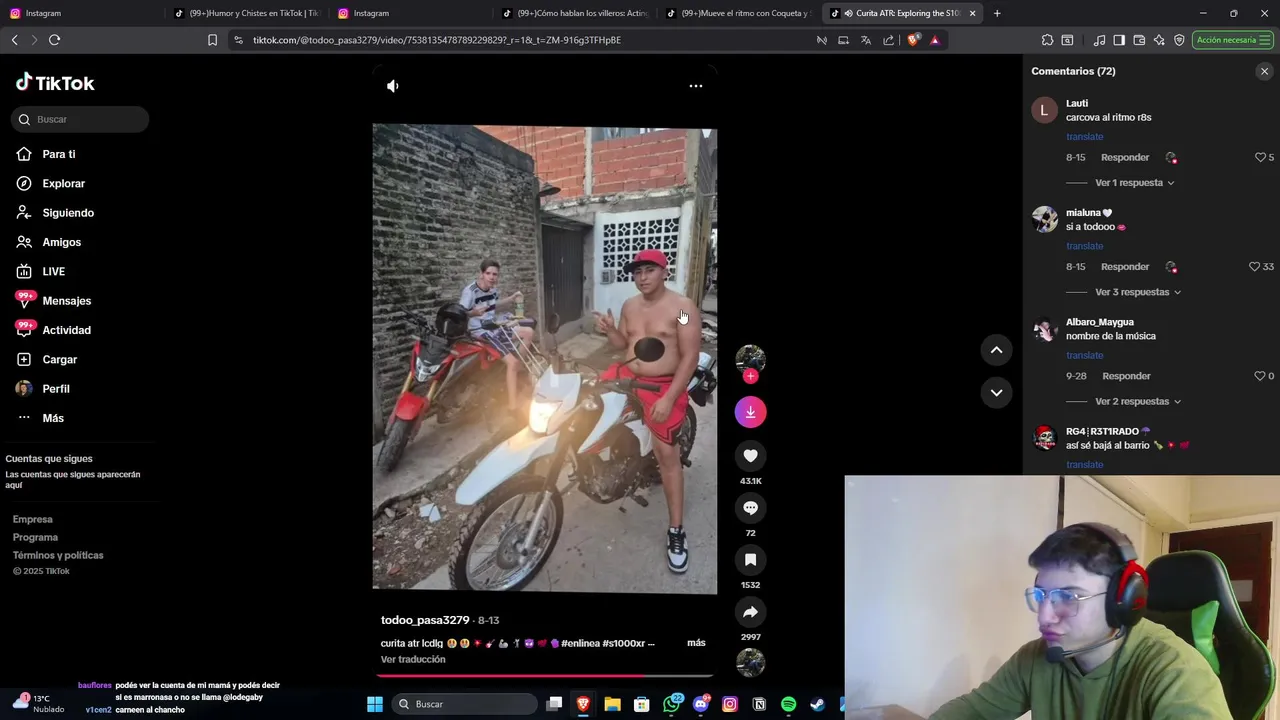Screen dimensions: 1280x720
Task: Open Empresa footer link
Action: [x=33, y=519]
